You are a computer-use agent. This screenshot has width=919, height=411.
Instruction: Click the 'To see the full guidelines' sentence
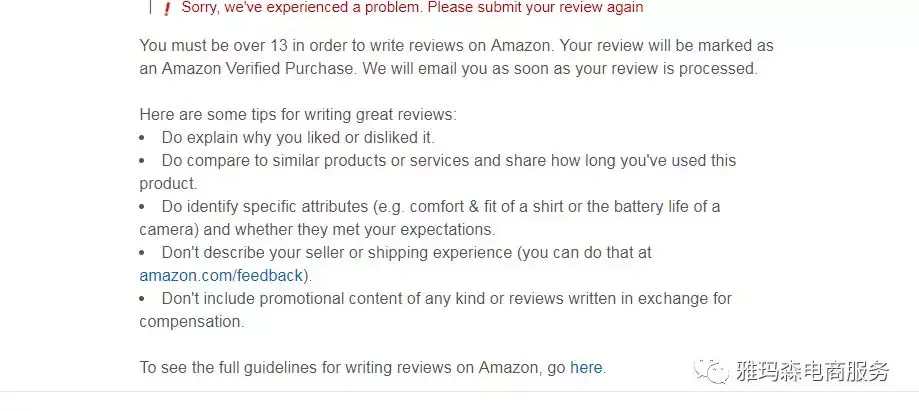pos(373,368)
